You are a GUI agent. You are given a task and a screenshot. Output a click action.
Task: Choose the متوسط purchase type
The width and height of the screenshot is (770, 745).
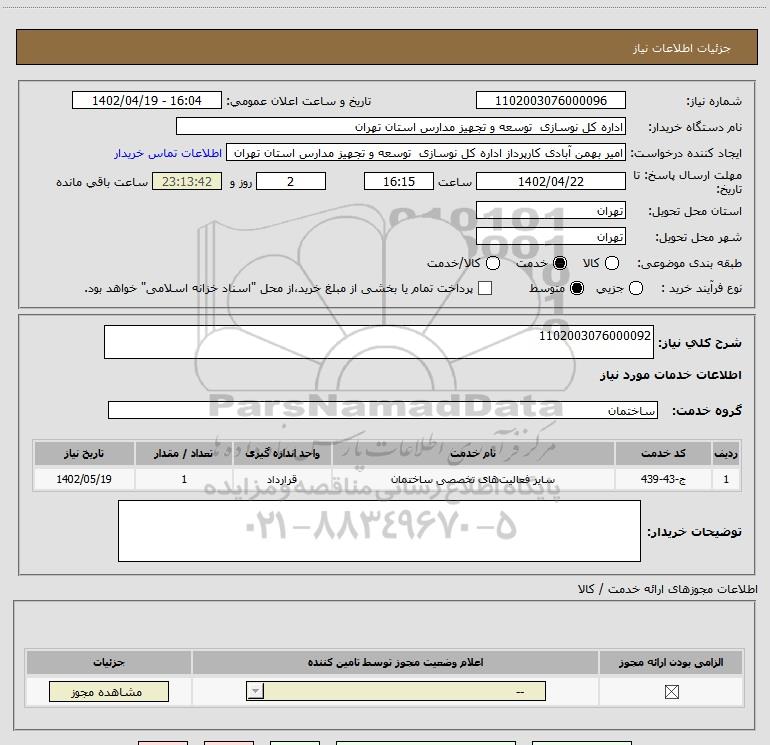[x=577, y=288]
